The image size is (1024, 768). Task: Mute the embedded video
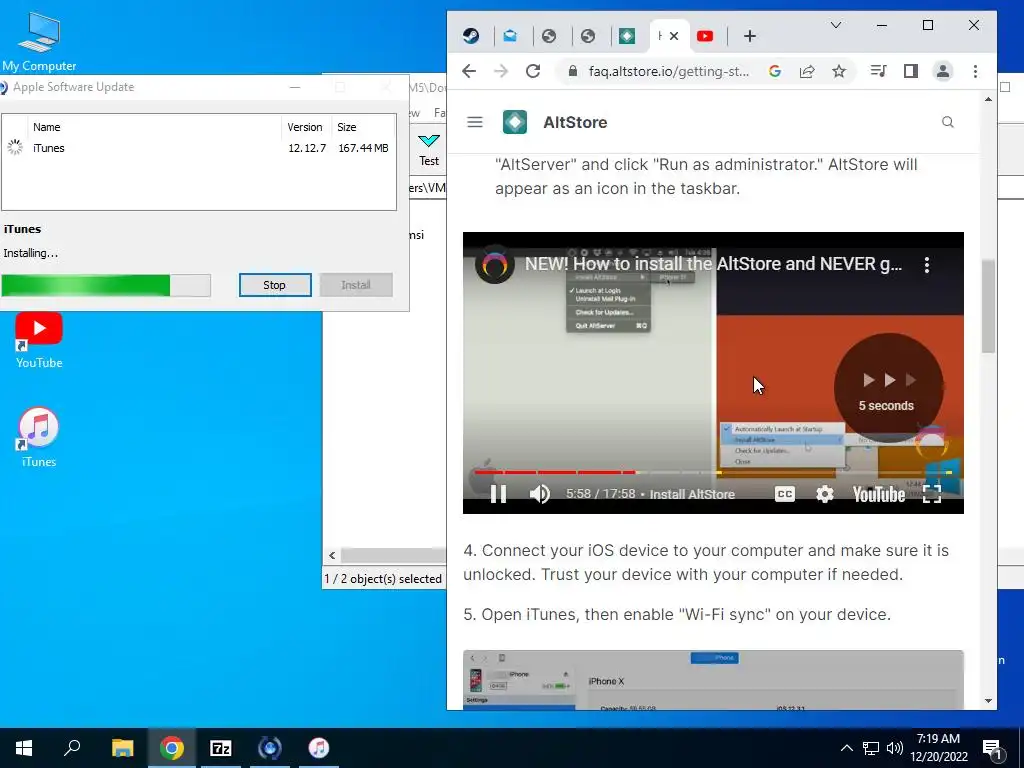pos(539,494)
